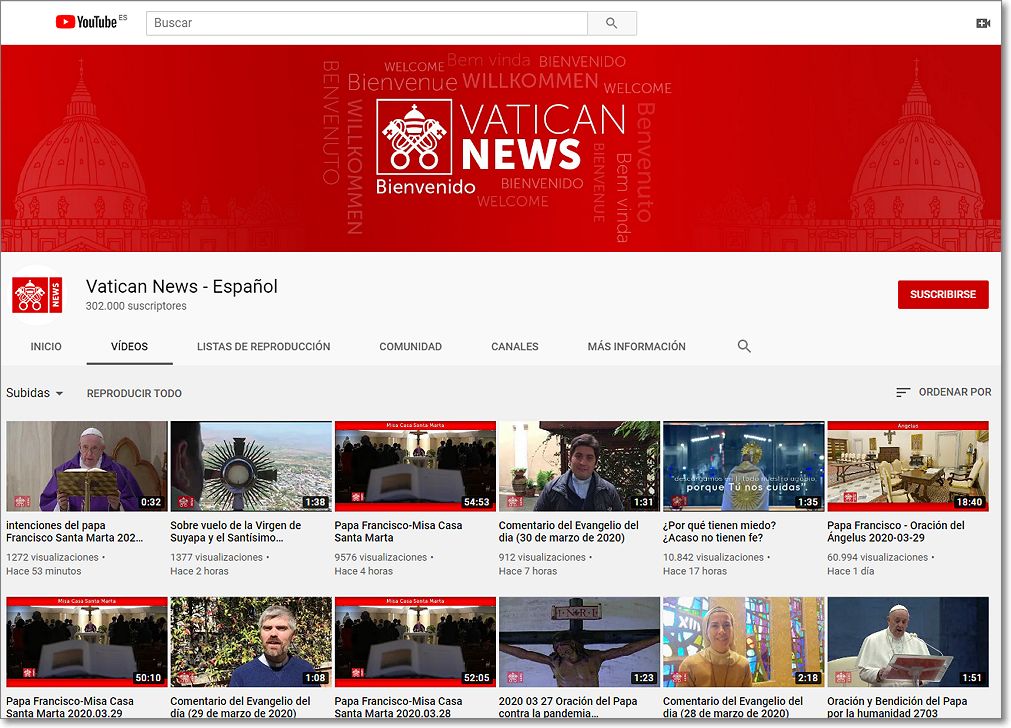1011x728 pixels.
Task: Open the 50:10 Misa Casa Santa Marta thumbnail
Action: 87,642
